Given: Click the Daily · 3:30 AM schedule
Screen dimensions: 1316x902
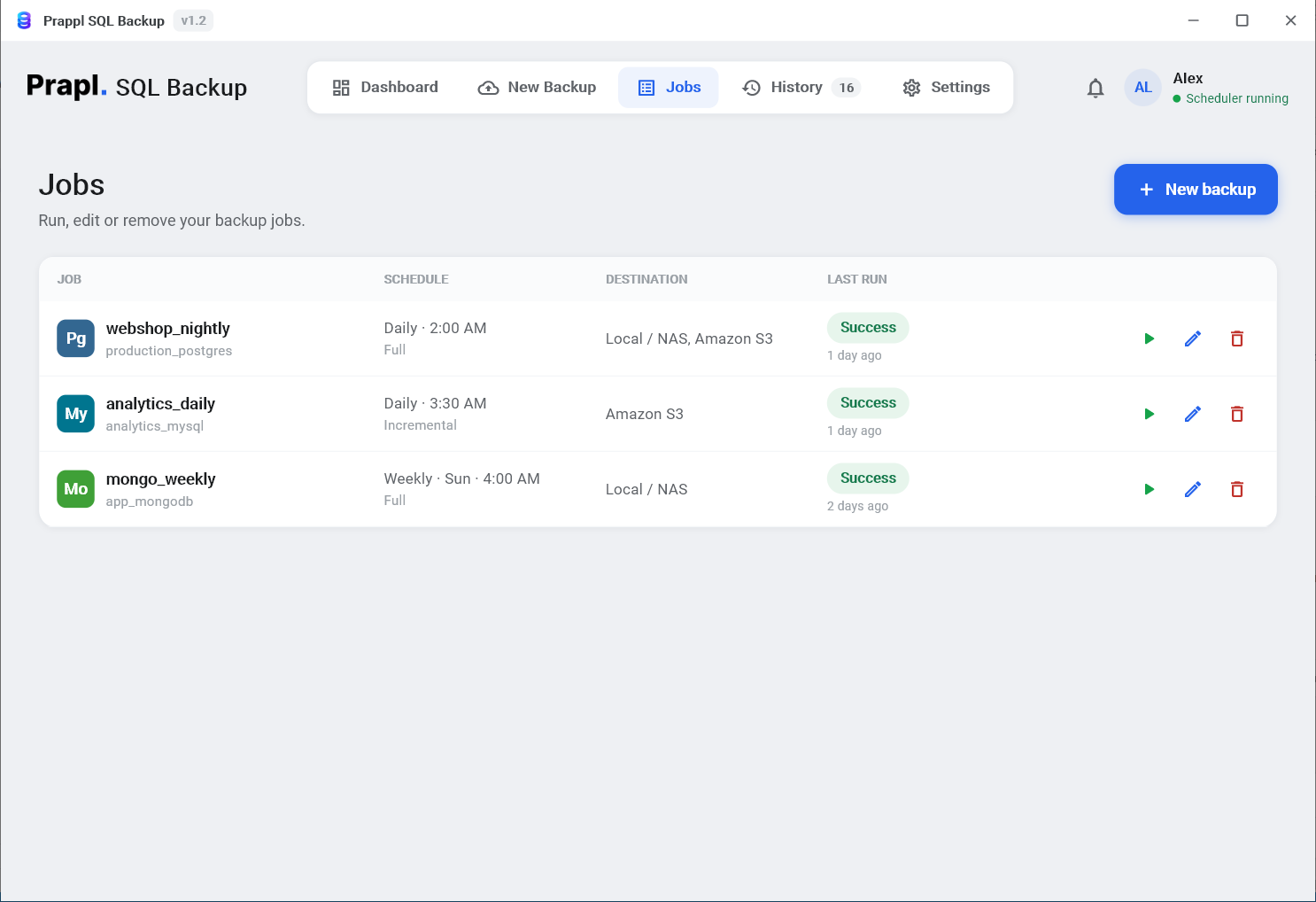Looking at the screenshot, I should (435, 403).
